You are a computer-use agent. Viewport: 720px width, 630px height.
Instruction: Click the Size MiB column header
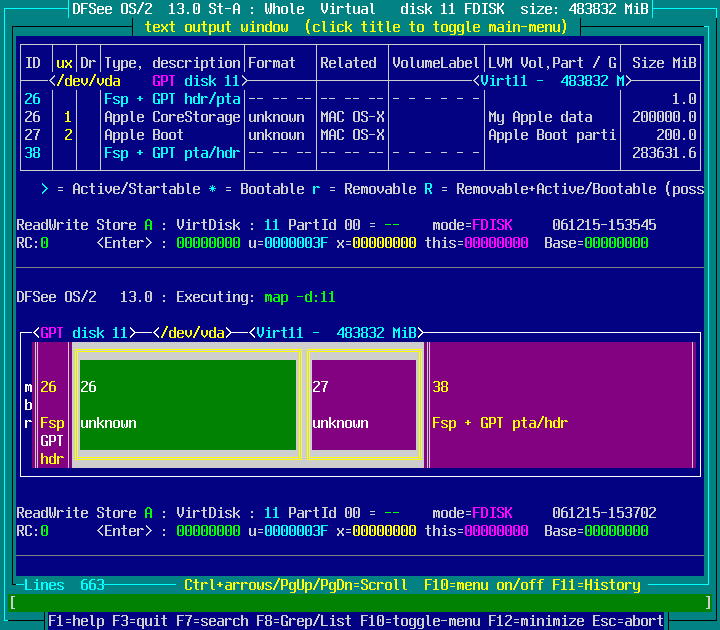[x=664, y=63]
